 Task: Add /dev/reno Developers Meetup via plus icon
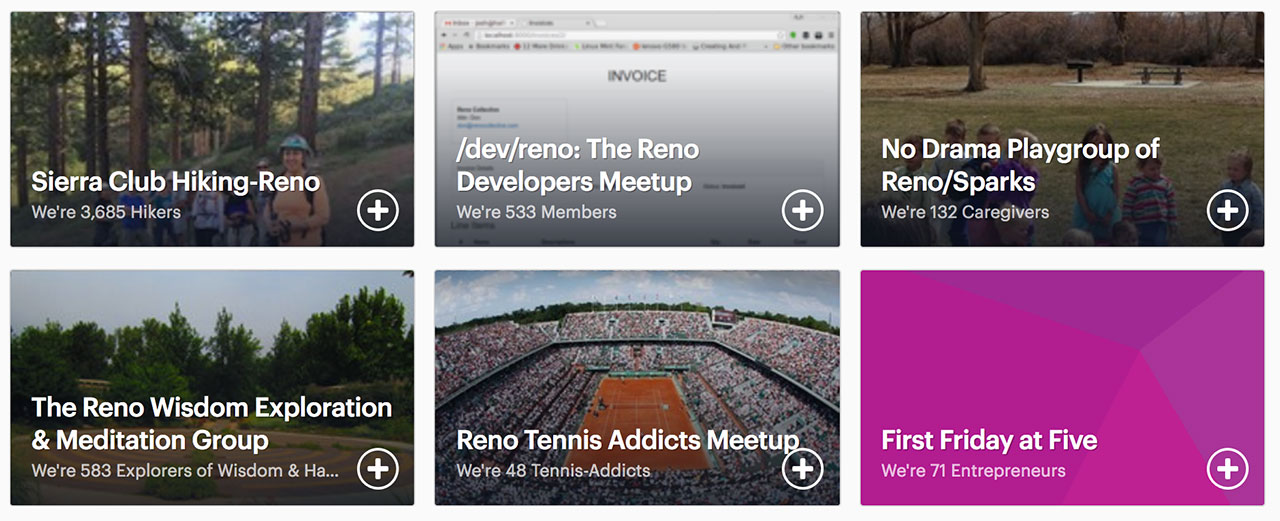pyautogui.click(x=803, y=211)
